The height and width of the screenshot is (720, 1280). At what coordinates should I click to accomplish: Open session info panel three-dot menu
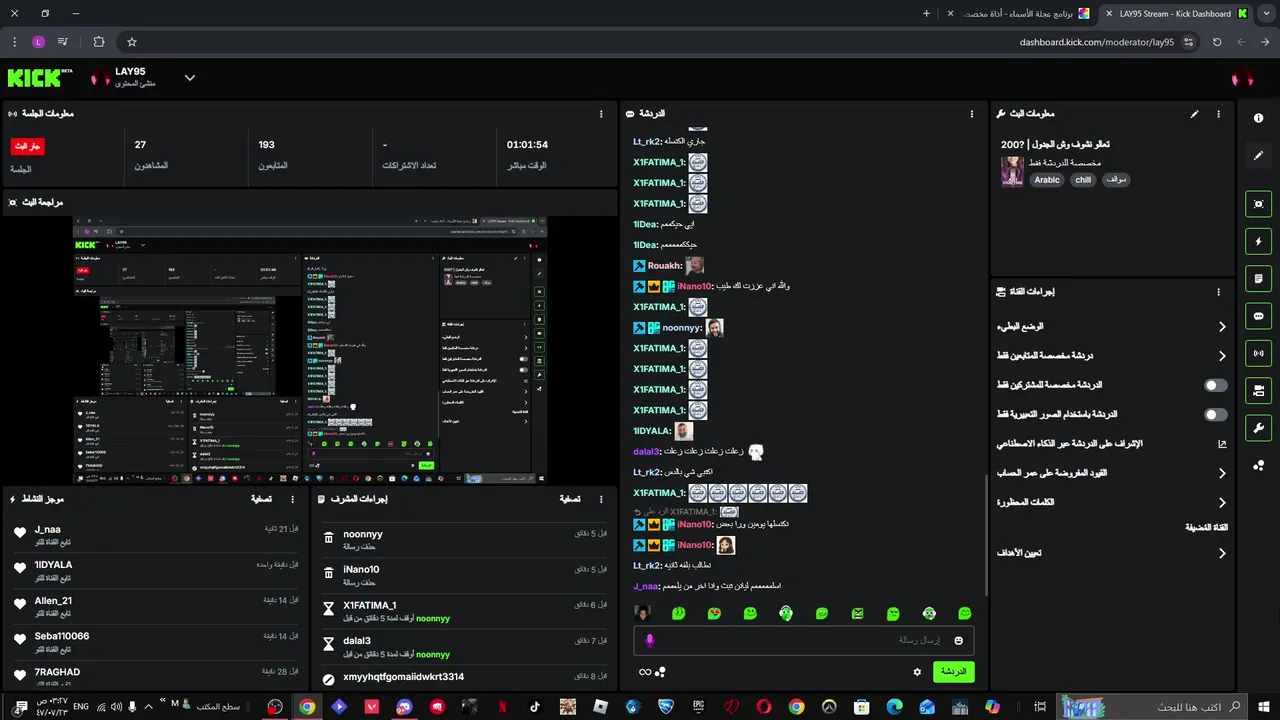tap(600, 114)
